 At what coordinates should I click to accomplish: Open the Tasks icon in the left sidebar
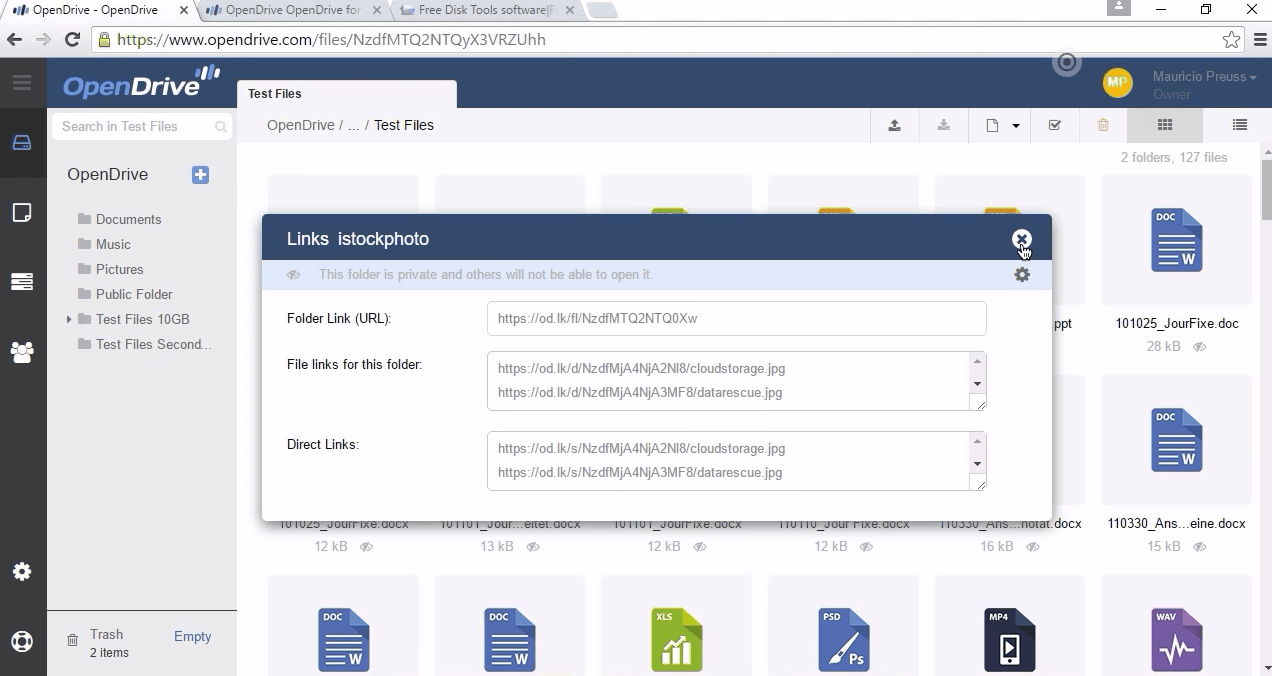coord(22,282)
